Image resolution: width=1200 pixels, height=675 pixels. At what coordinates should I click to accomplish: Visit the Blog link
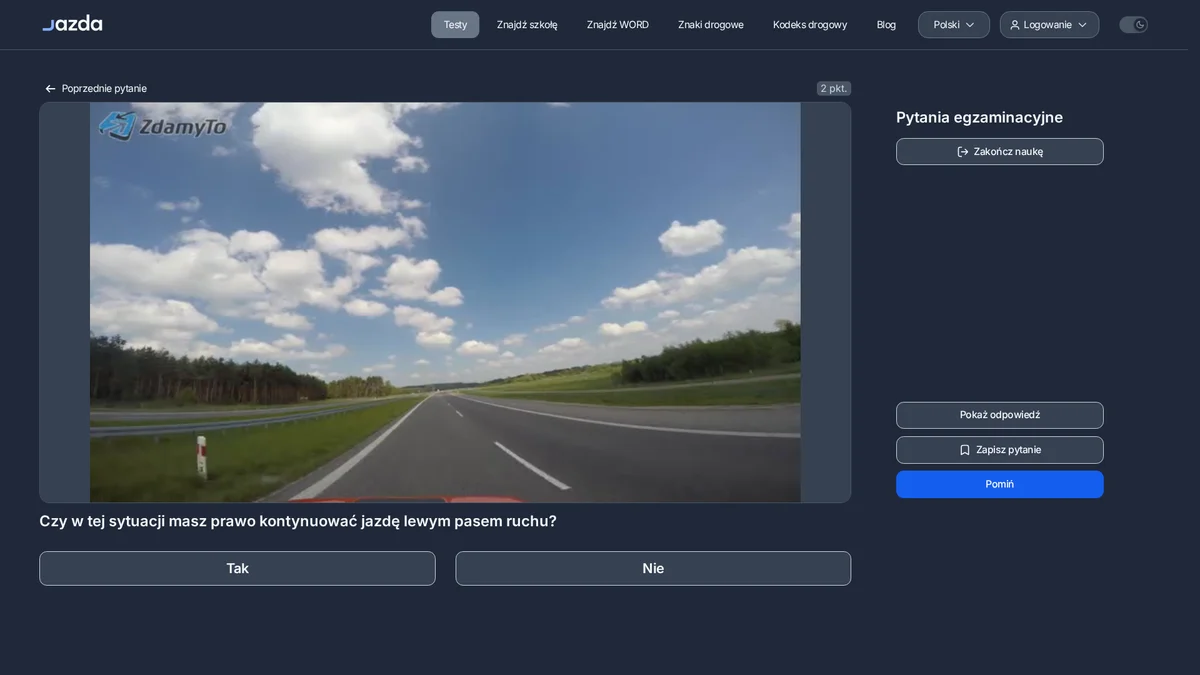[x=886, y=25]
